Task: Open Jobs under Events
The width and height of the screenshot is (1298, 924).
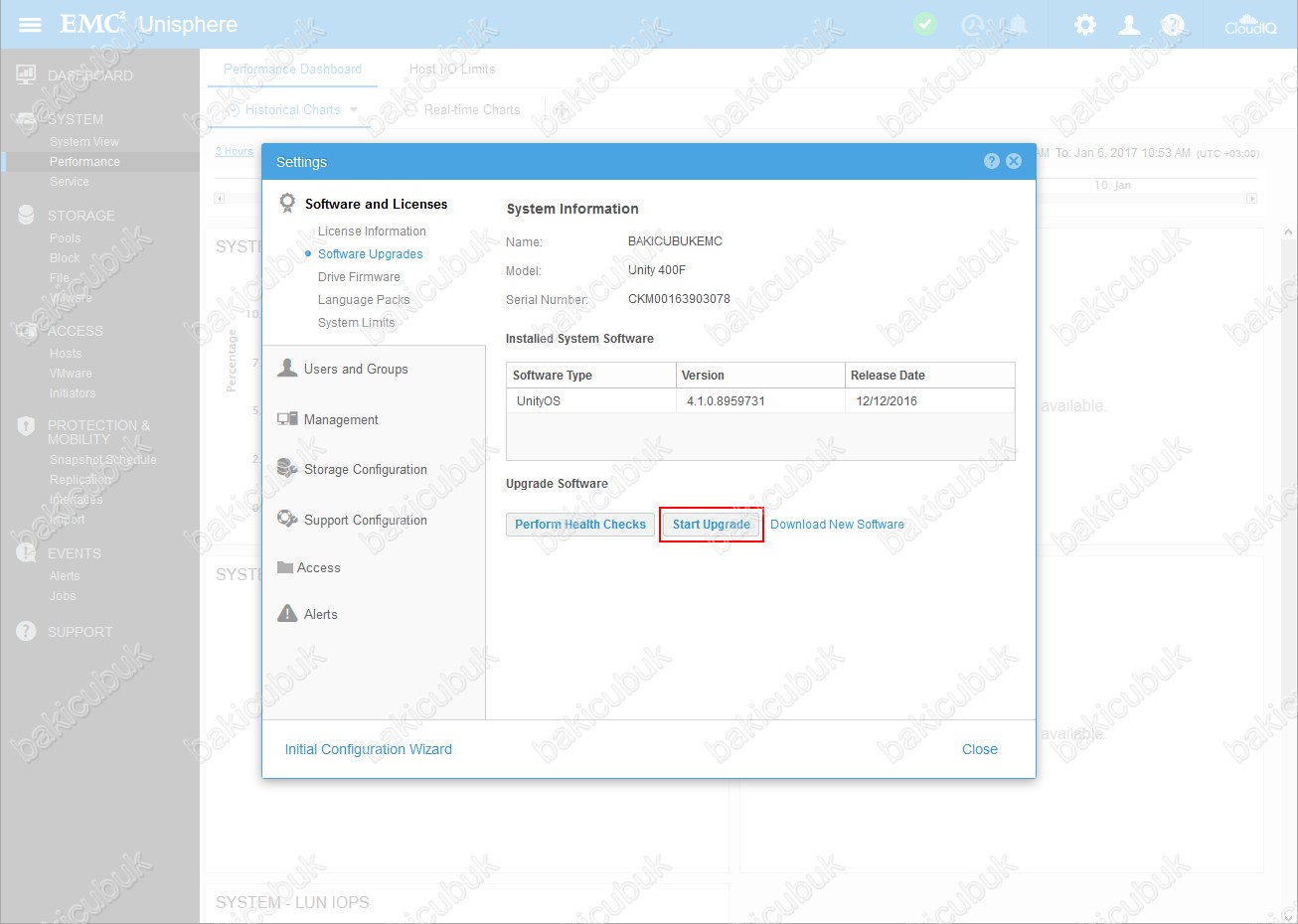Action: point(63,596)
